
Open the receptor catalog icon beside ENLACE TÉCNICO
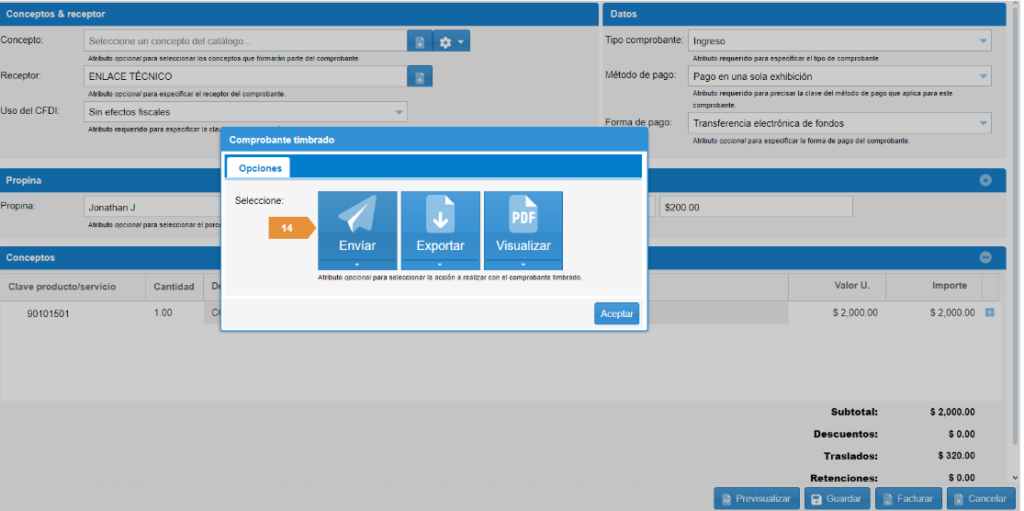click(x=420, y=77)
